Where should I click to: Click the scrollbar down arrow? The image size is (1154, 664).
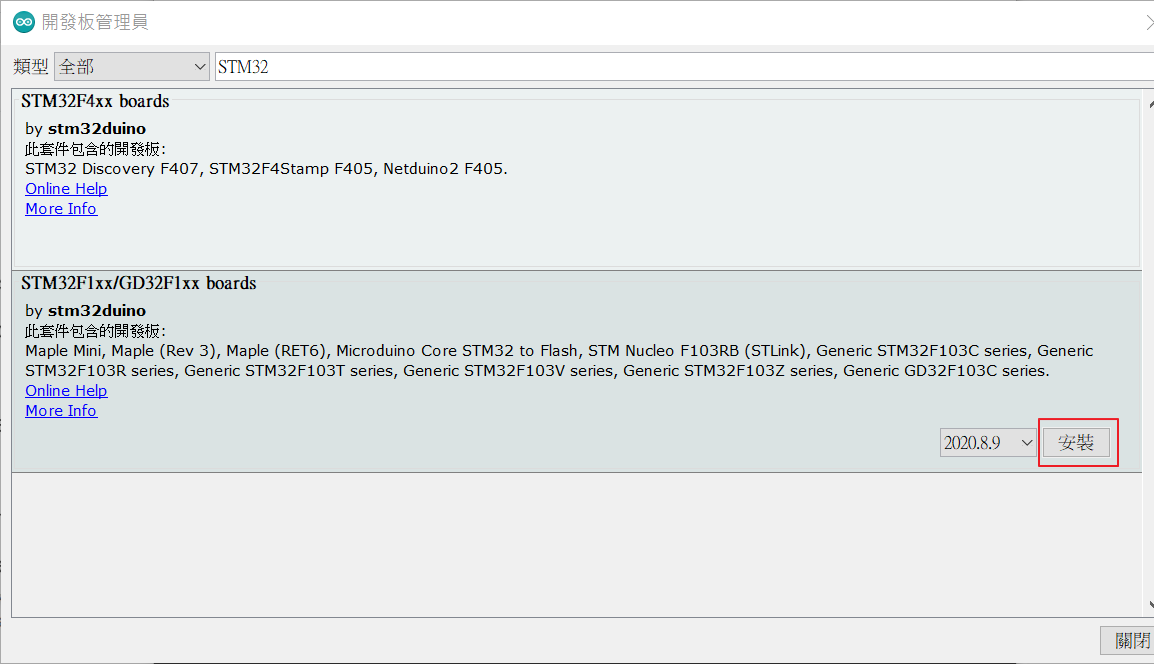tap(1150, 604)
